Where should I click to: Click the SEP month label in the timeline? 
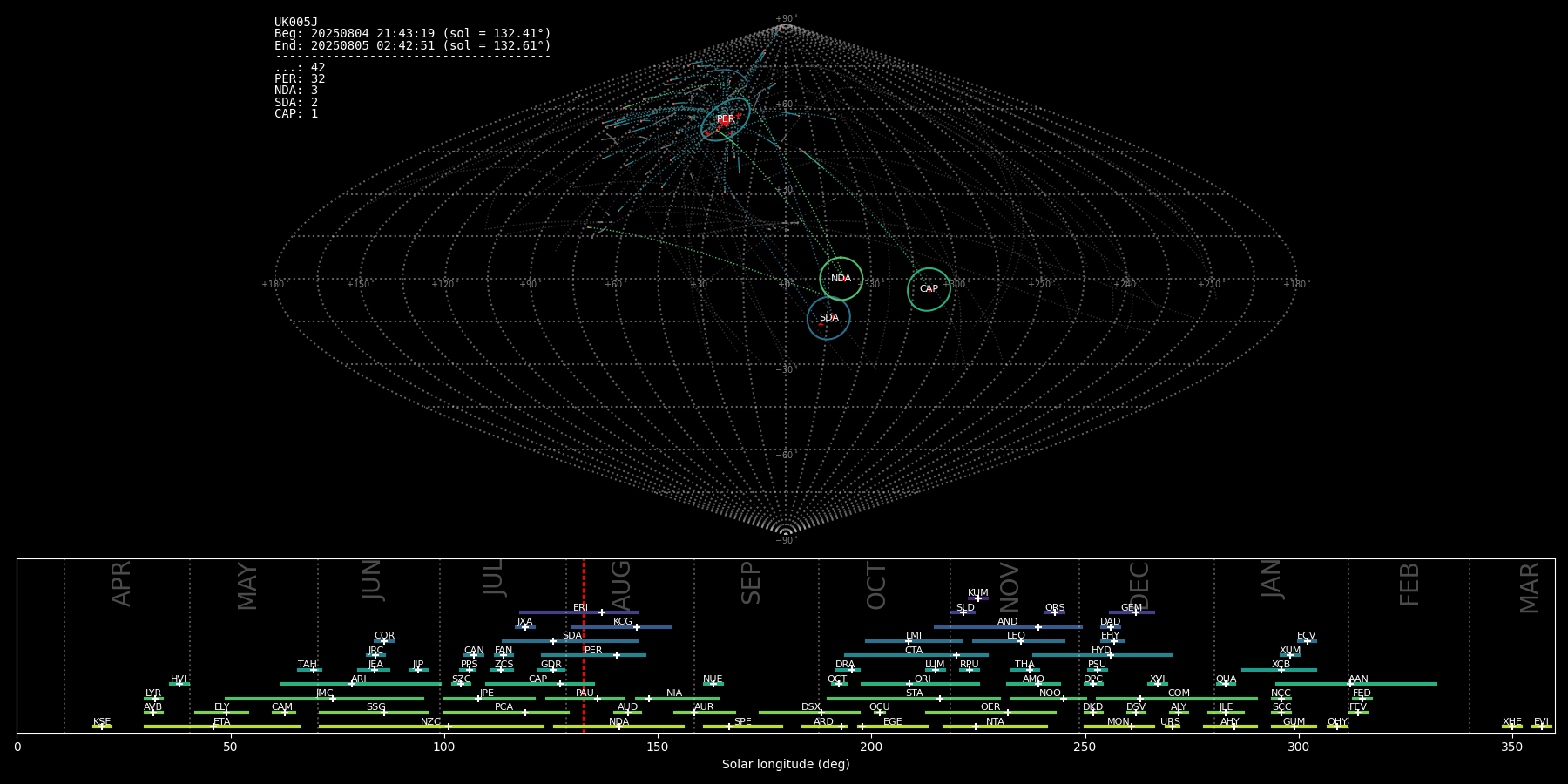751,584
